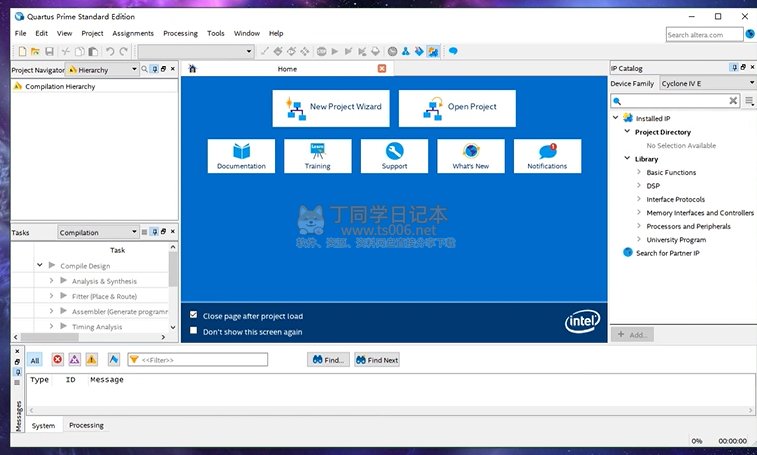This screenshot has height=455, width=757.
Task: Open the Notifications icon tile
Action: pyautogui.click(x=547, y=151)
